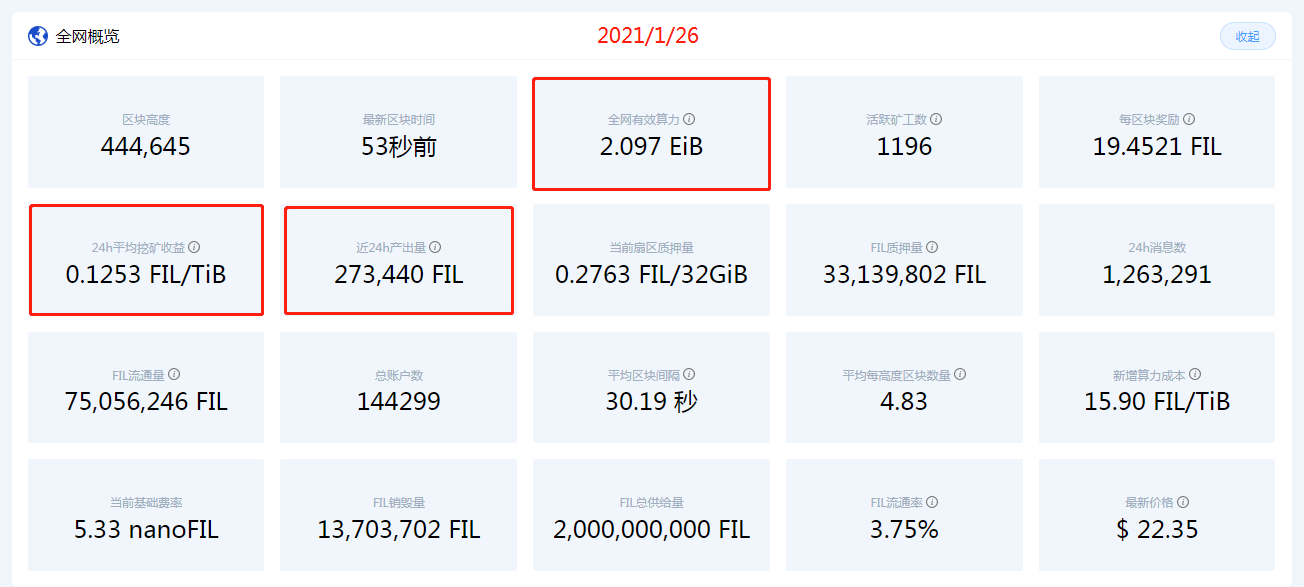The height and width of the screenshot is (587, 1304).
Task: Click the 33,139,802 FIL pledged amount
Action: (904, 275)
